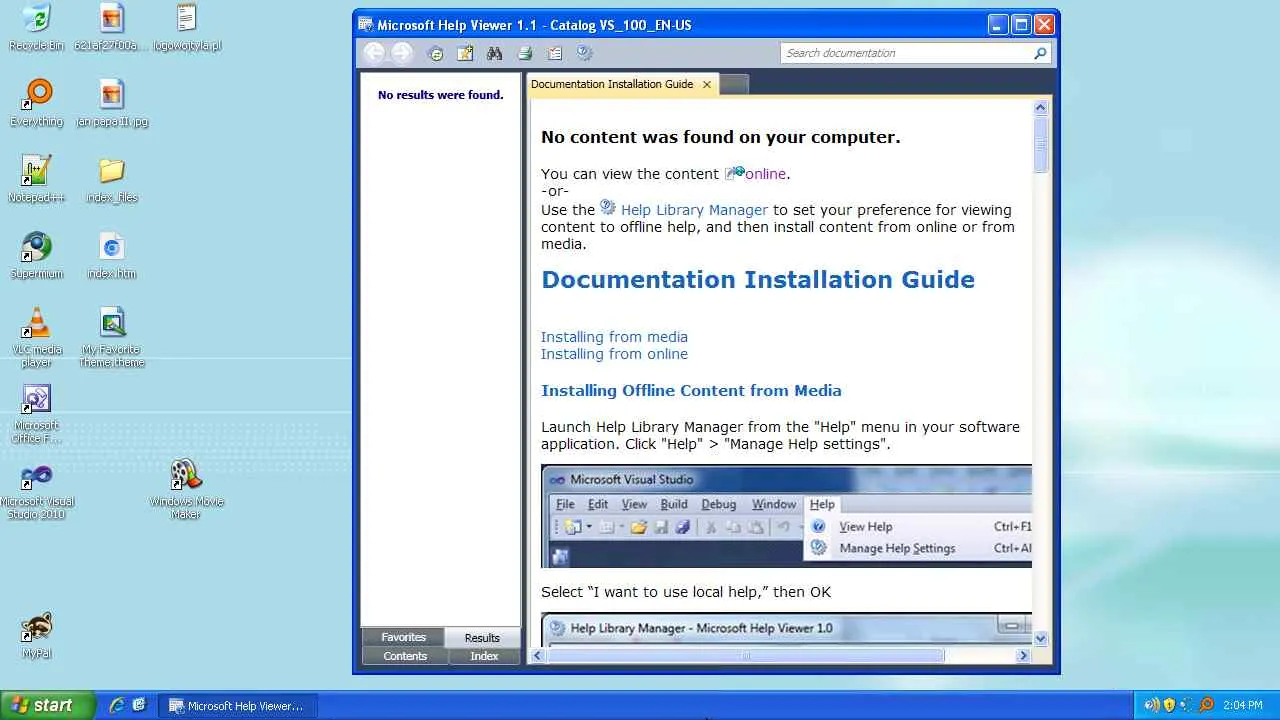Select the My Favorite Theme.theme file

(112, 338)
